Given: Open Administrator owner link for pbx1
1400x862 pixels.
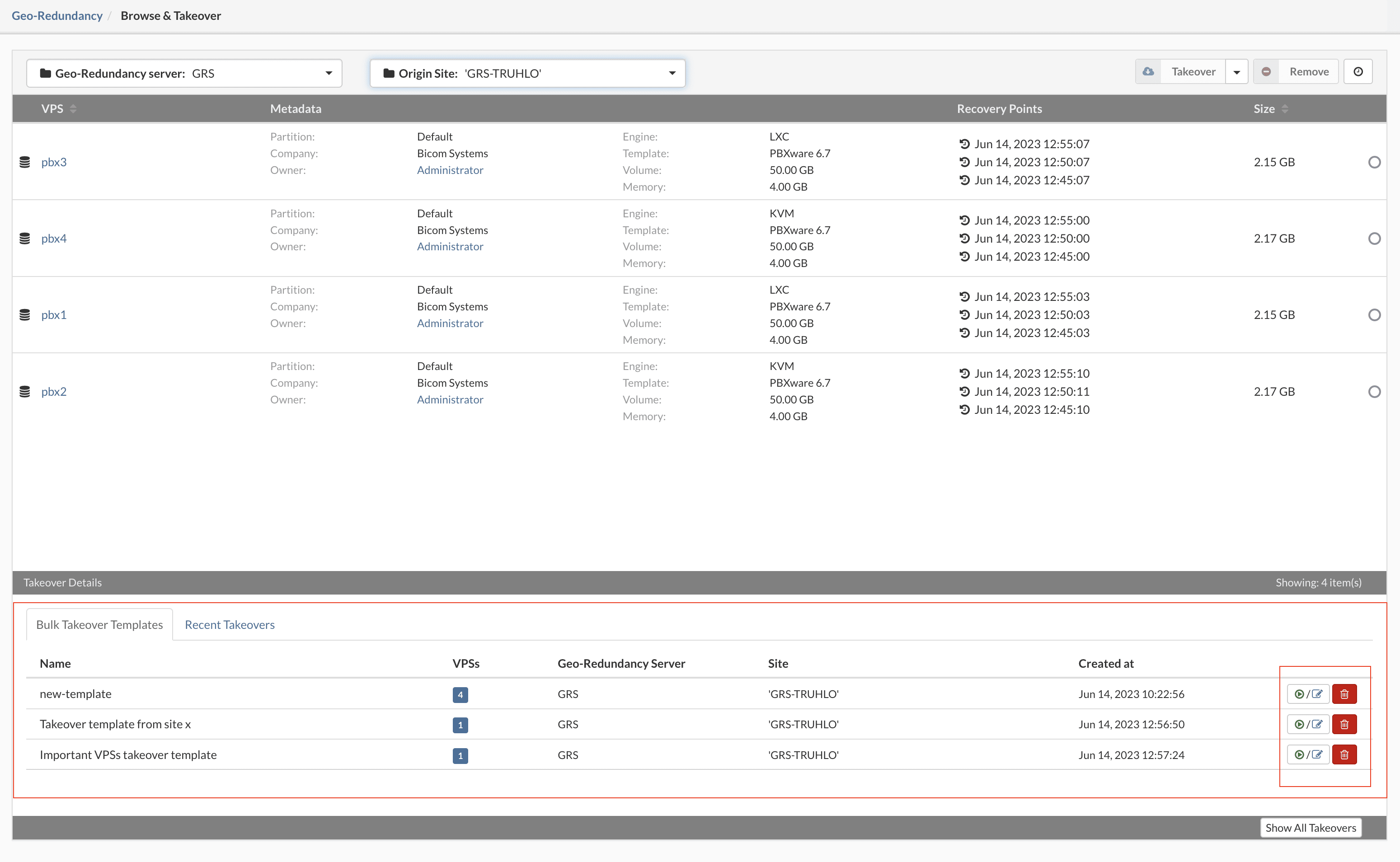Looking at the screenshot, I should pos(450,323).
